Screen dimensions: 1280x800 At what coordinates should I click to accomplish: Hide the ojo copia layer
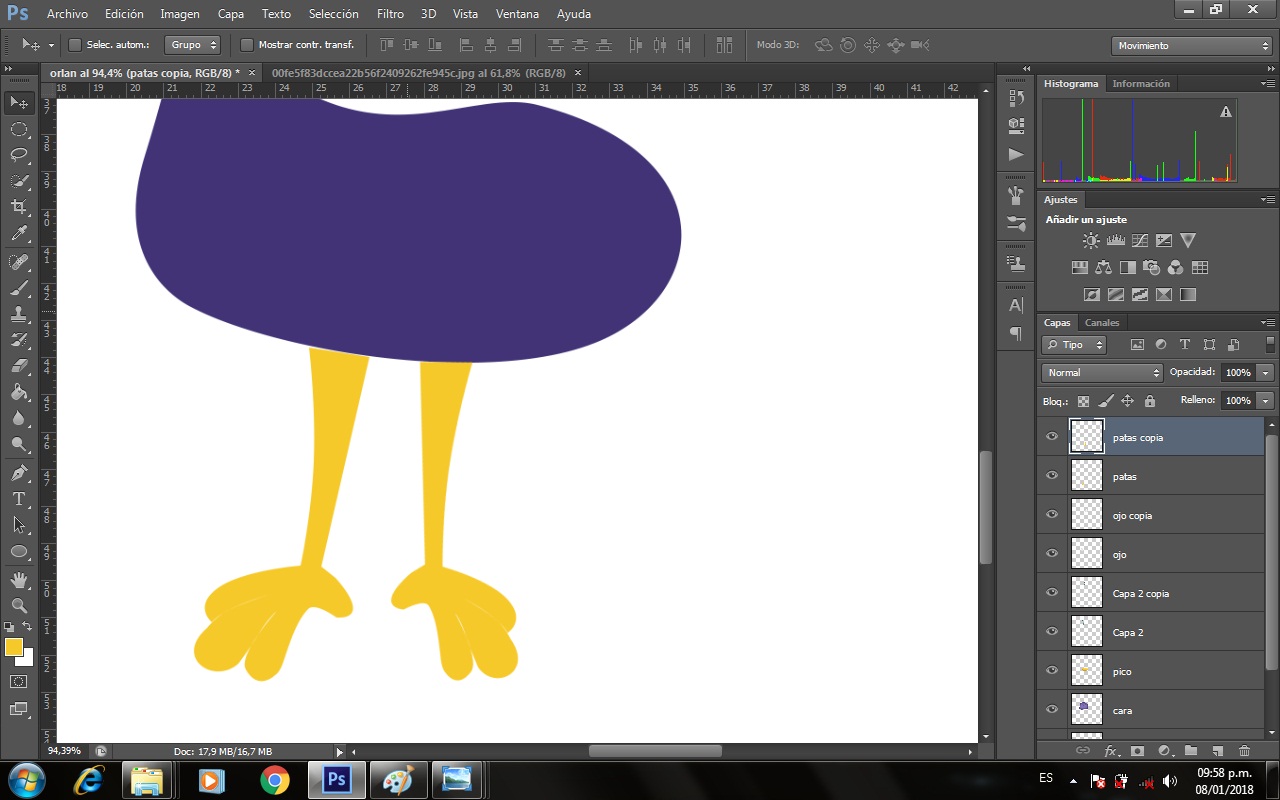point(1051,515)
